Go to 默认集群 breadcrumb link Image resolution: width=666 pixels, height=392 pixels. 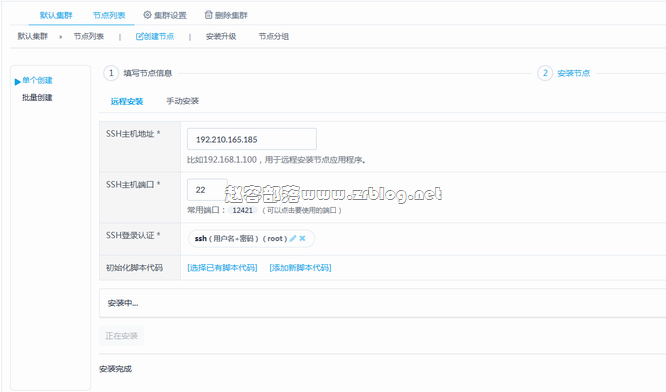[33, 37]
